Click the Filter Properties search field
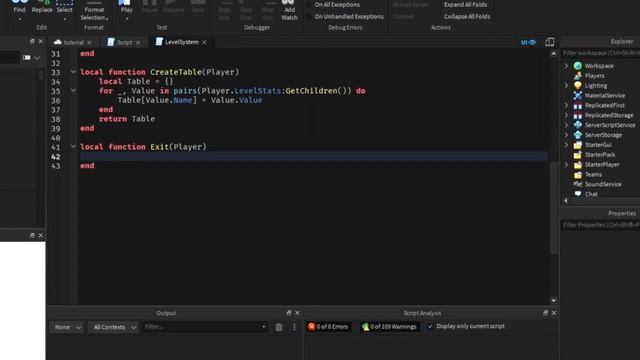This screenshot has width=640, height=360. 600,225
